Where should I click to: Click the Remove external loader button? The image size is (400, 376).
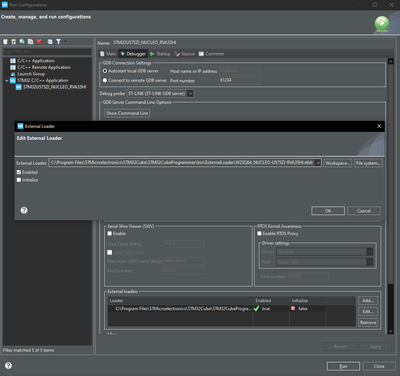pos(368,322)
